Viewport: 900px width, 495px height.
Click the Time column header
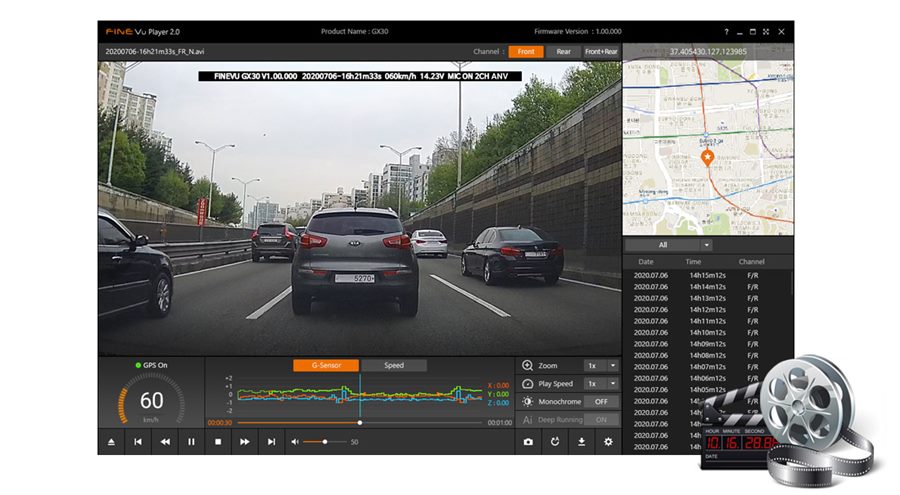point(693,262)
